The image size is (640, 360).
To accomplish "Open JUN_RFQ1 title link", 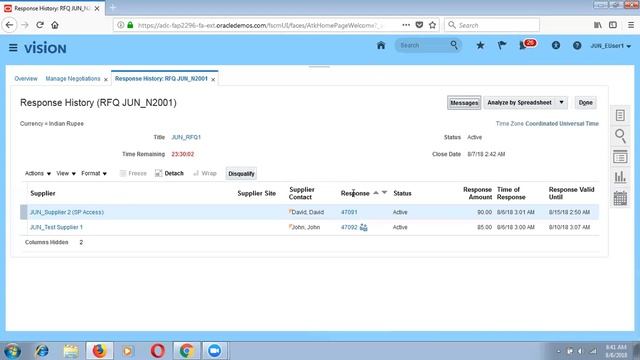I will [186, 137].
